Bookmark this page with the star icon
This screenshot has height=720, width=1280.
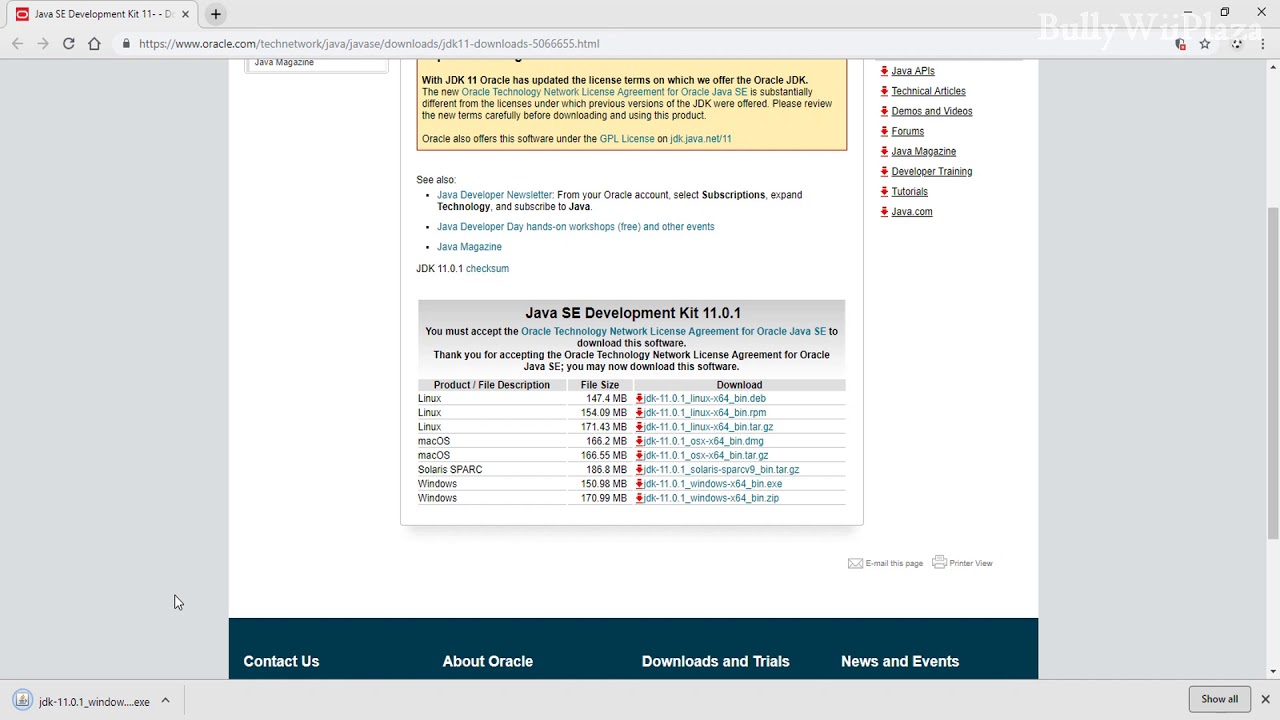click(1205, 44)
